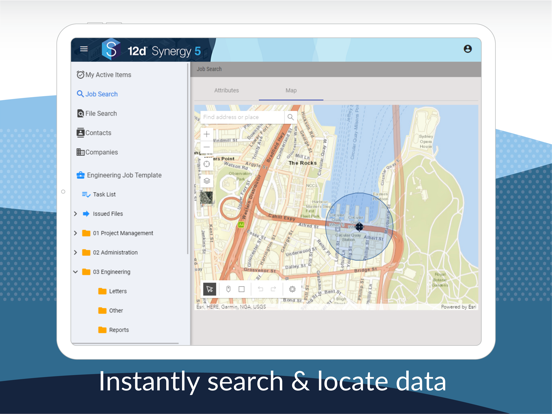Open the Task List item

coord(99,194)
